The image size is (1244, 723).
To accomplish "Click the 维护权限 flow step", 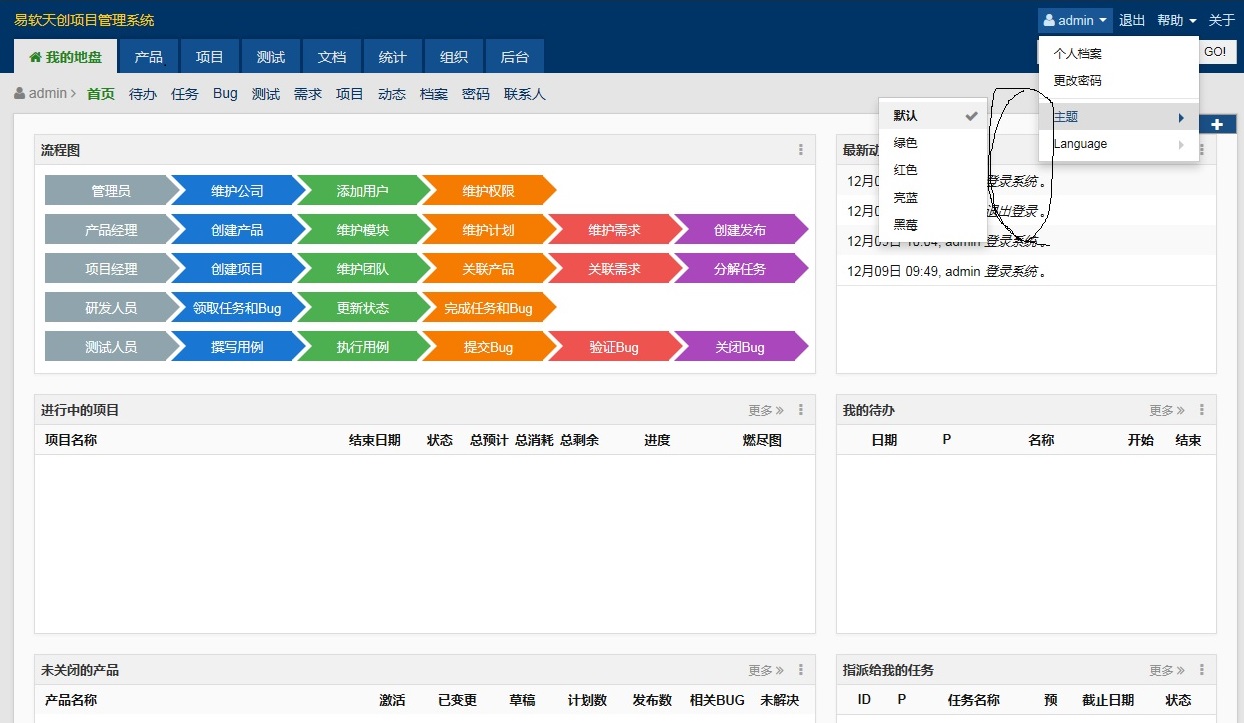I will click(x=488, y=190).
